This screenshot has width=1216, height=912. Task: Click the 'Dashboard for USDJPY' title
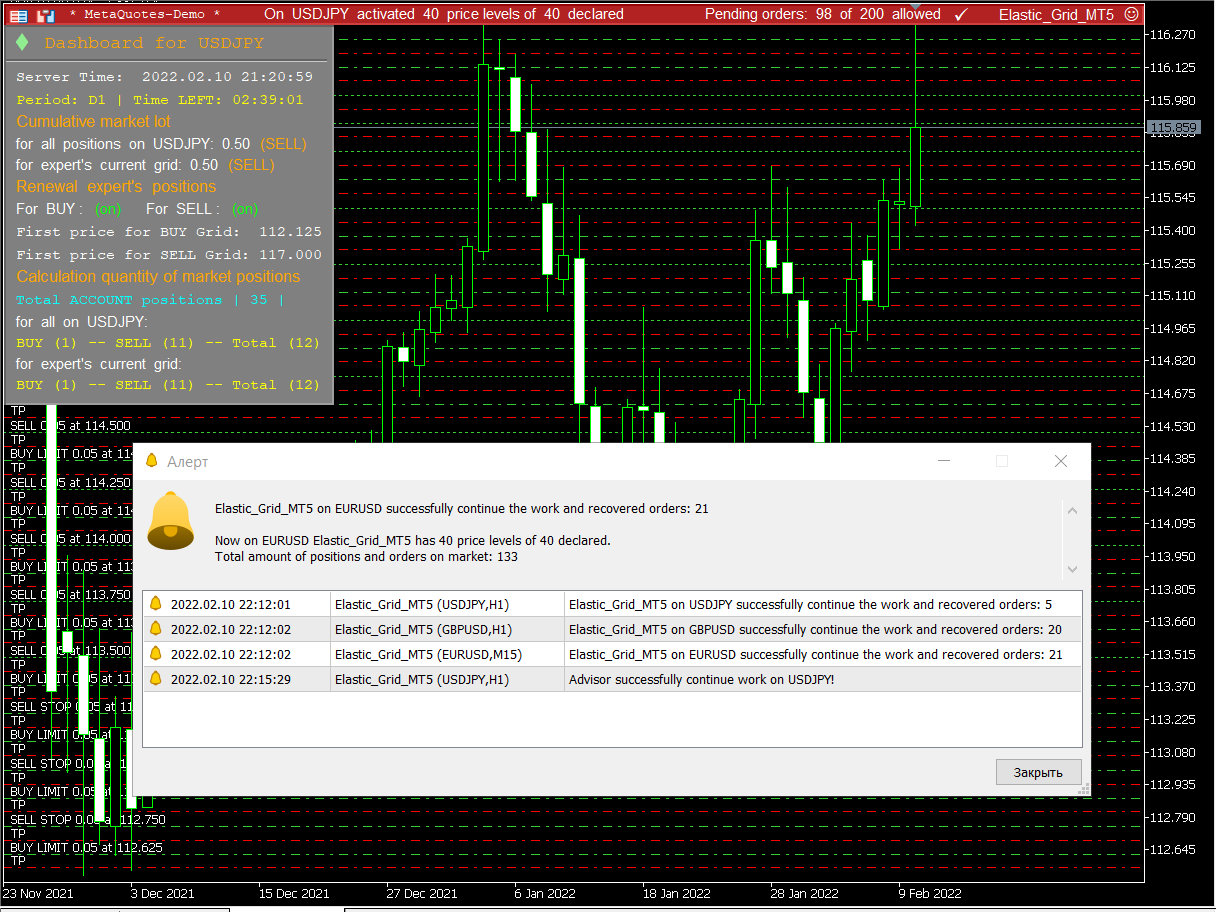(x=154, y=43)
